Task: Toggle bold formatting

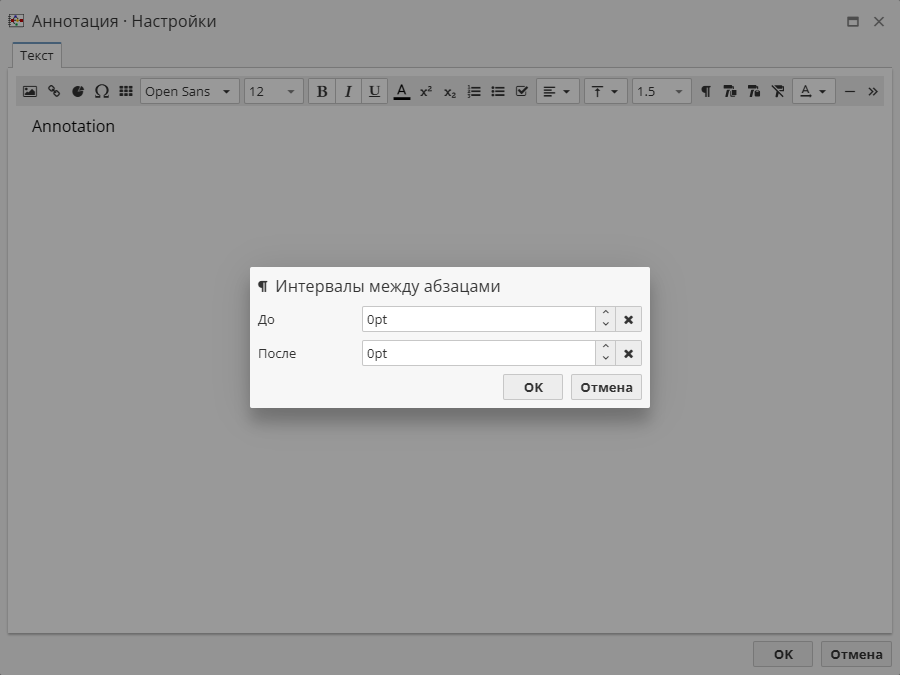Action: [x=321, y=91]
